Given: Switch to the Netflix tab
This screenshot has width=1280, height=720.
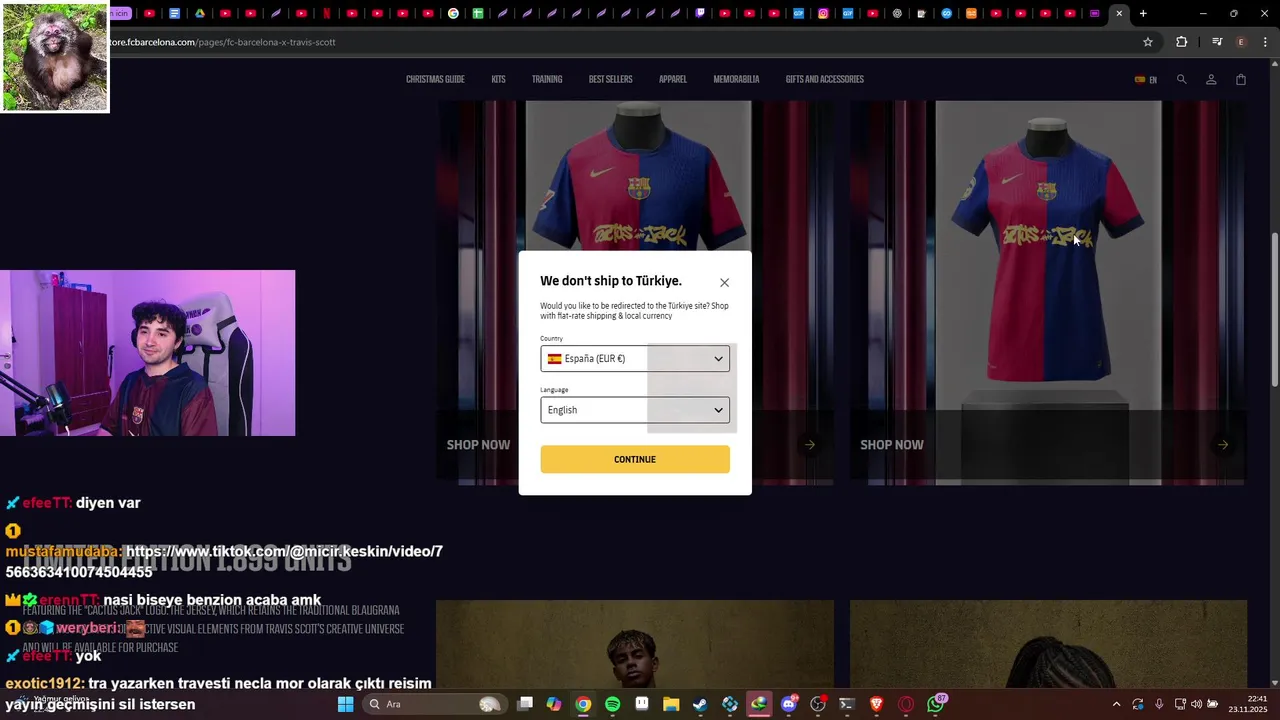Looking at the screenshot, I should [x=326, y=14].
